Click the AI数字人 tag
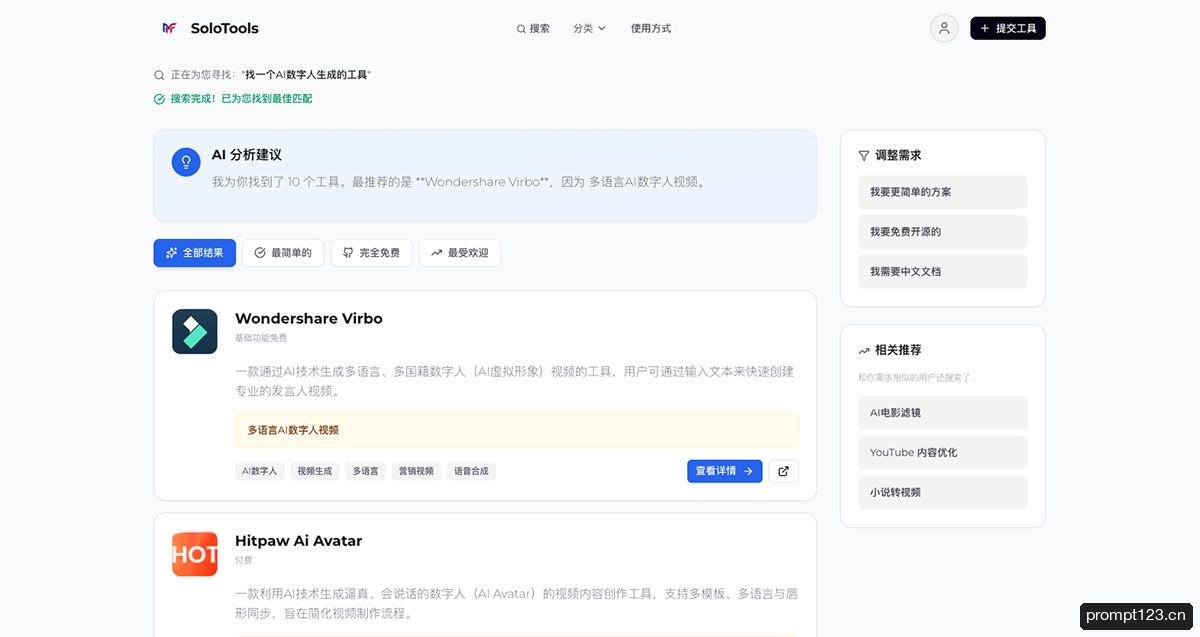Image resolution: width=1200 pixels, height=637 pixels. 260,471
